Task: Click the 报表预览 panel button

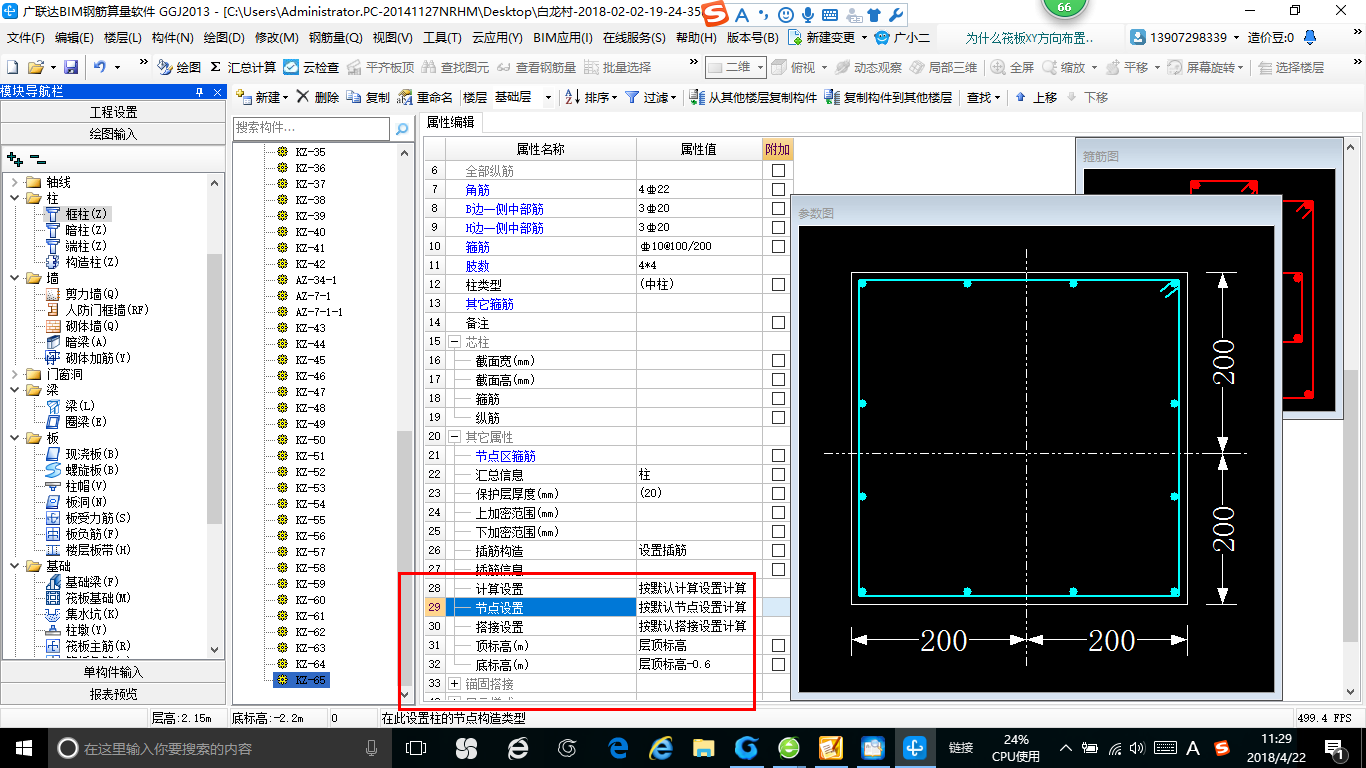Action: tap(113, 693)
